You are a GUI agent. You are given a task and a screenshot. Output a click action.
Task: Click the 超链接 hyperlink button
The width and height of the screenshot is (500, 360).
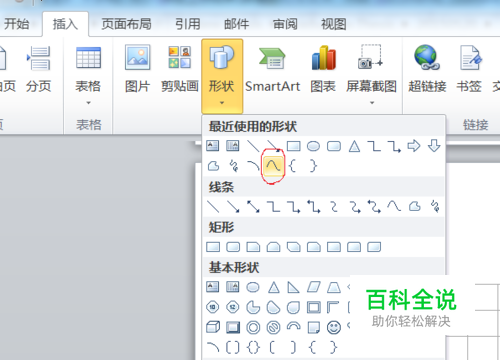pos(427,69)
